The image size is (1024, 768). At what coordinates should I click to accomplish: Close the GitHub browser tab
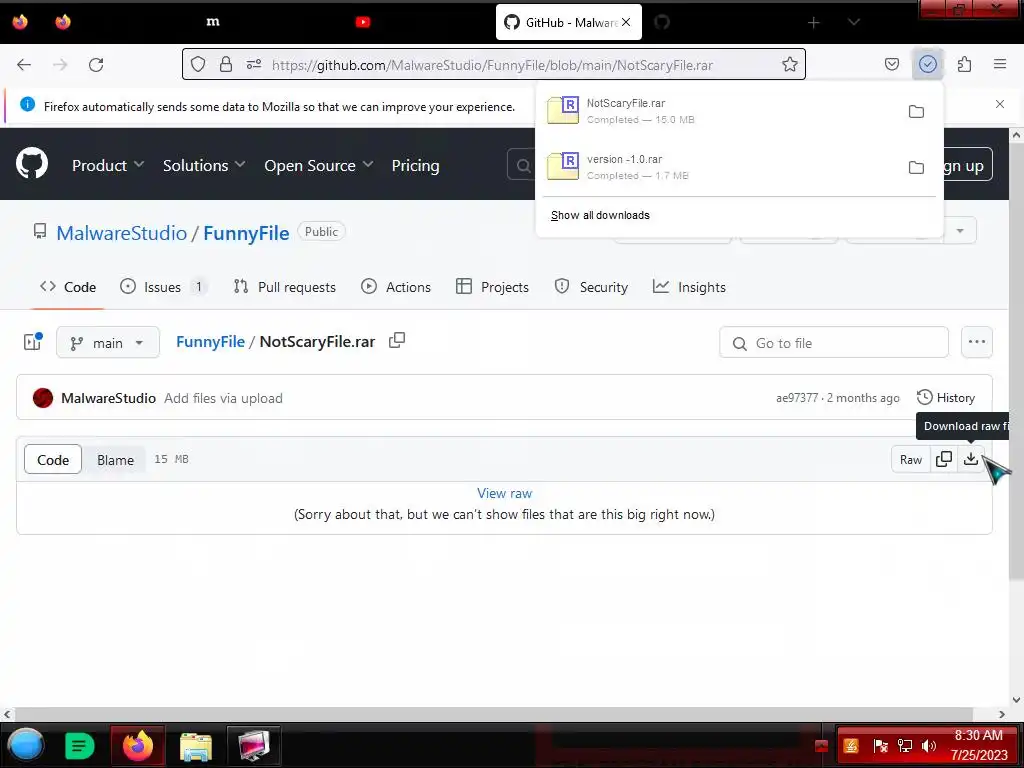tap(626, 22)
